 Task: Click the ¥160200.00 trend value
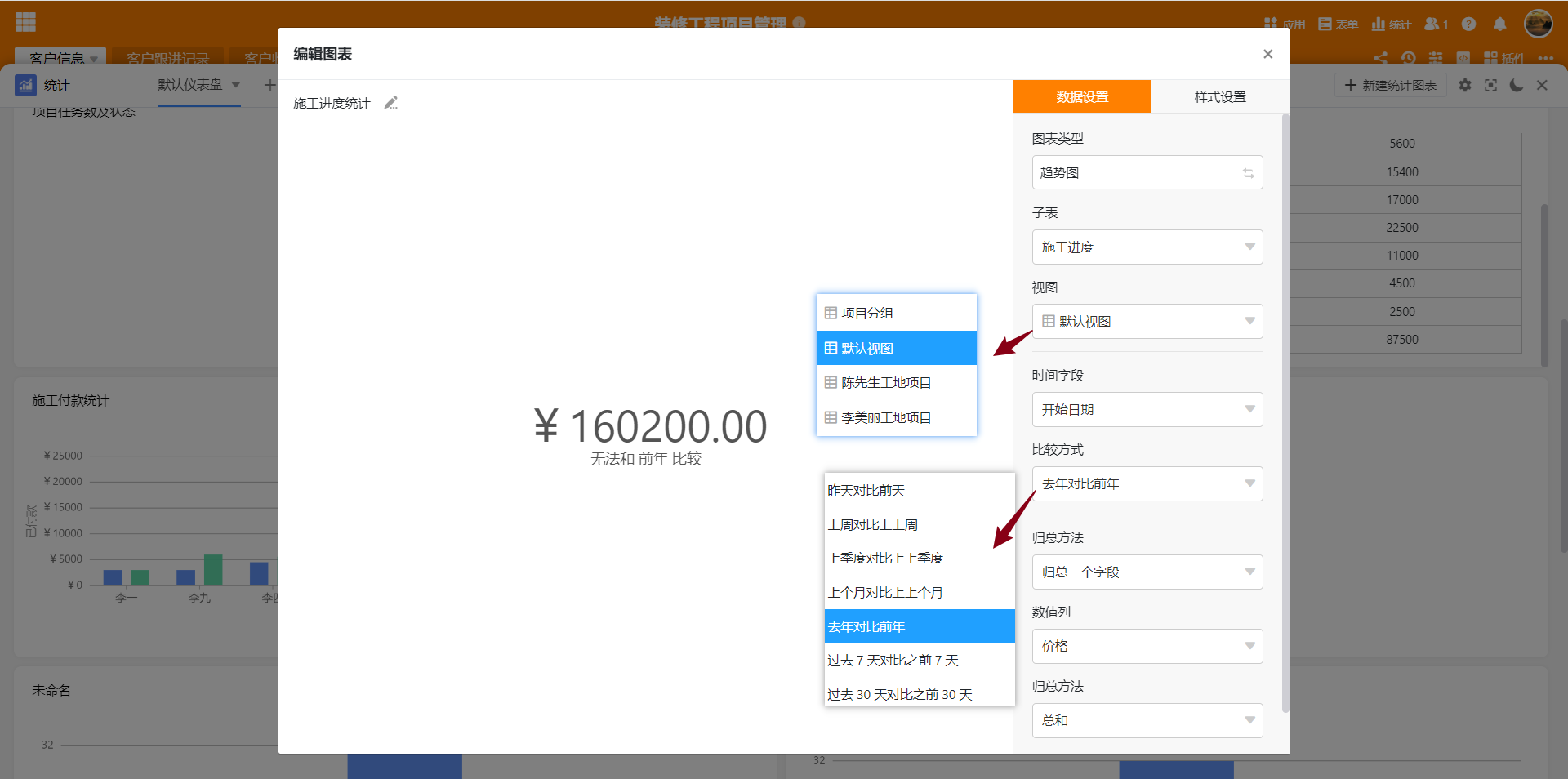click(x=650, y=426)
